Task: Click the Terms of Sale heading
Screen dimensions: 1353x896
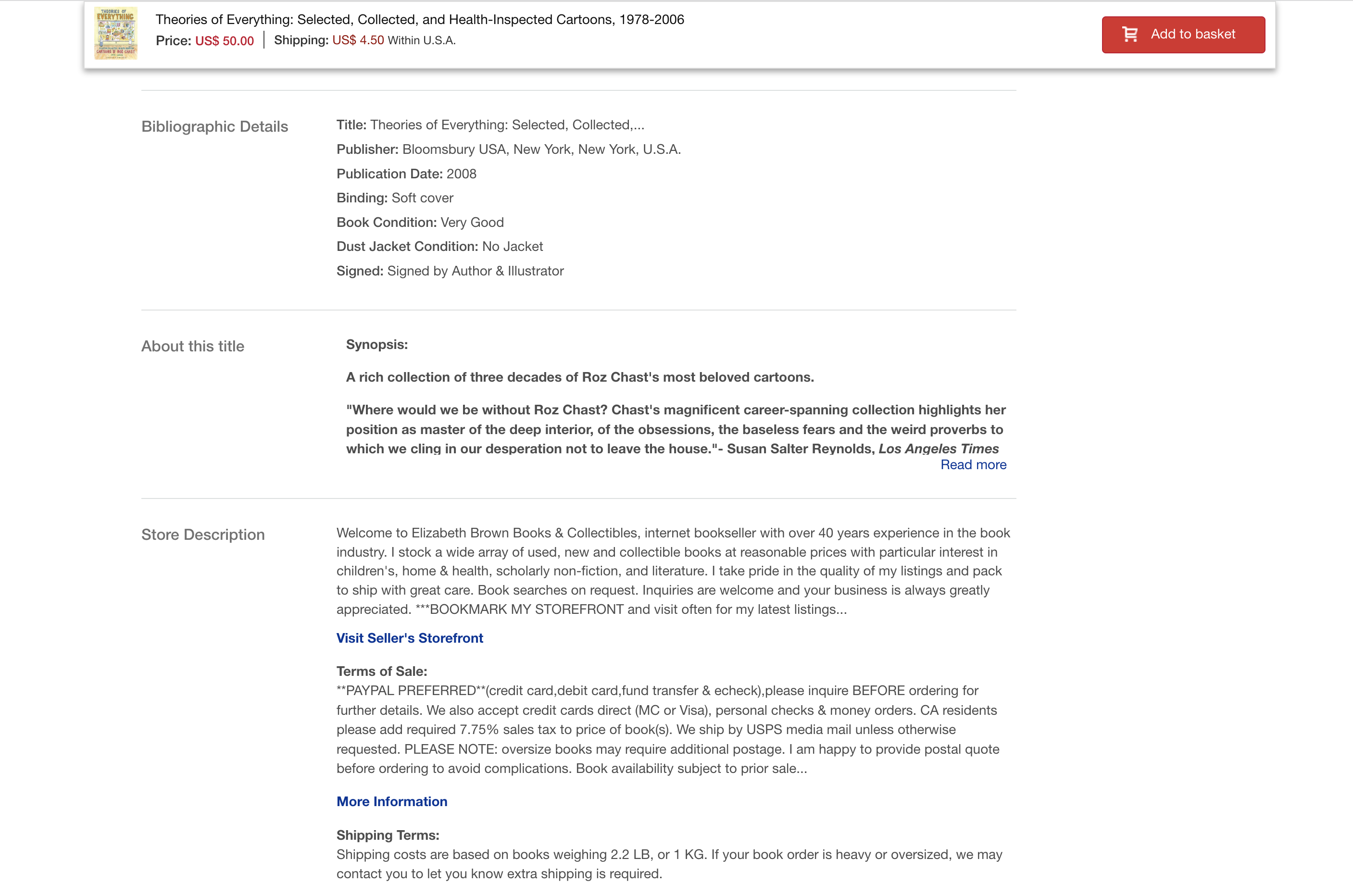Action: click(381, 672)
